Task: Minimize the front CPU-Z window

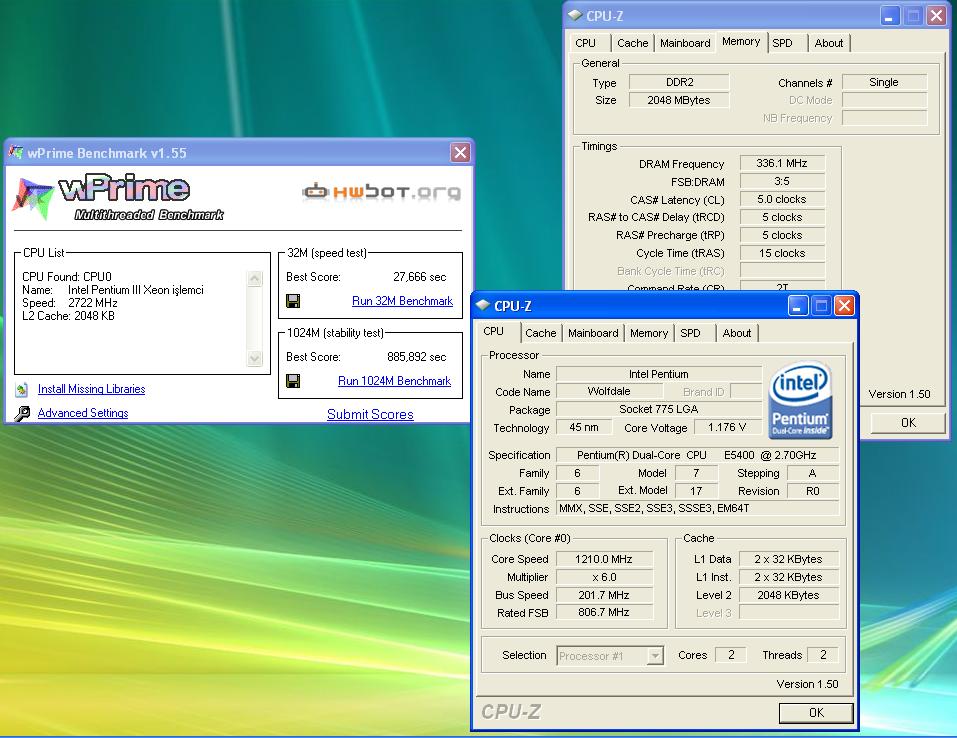Action: pos(797,306)
